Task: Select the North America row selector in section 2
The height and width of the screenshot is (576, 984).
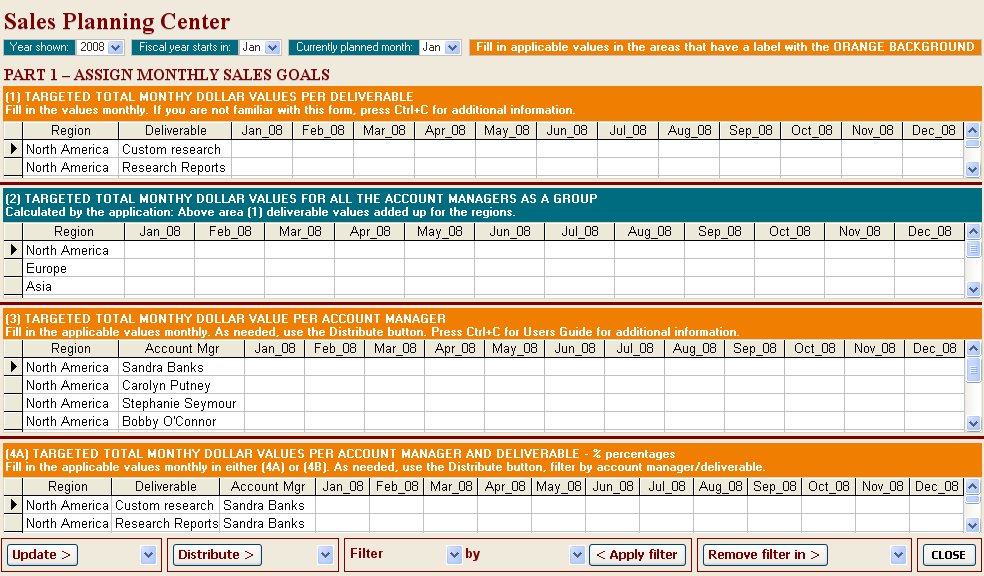Action: pyautogui.click(x=13, y=250)
